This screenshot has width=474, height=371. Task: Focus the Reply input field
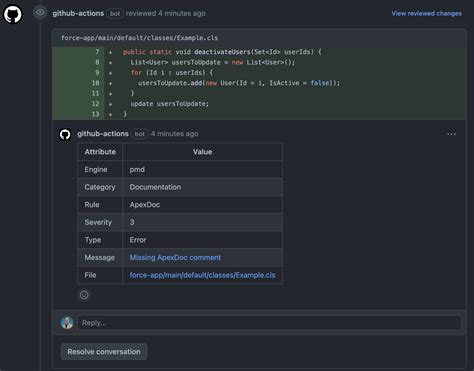pos(269,323)
